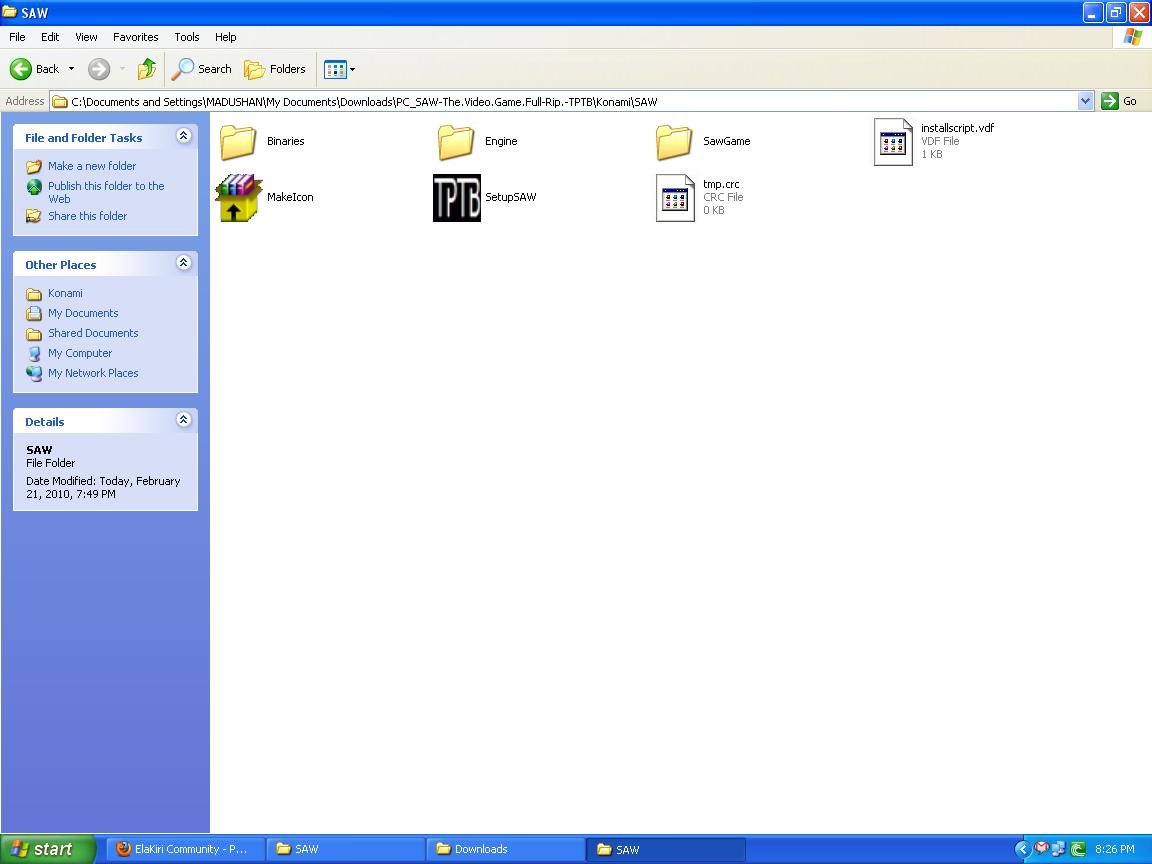Click the Binaries folder icon
Viewport: 1152px width, 864px height.
(238, 142)
